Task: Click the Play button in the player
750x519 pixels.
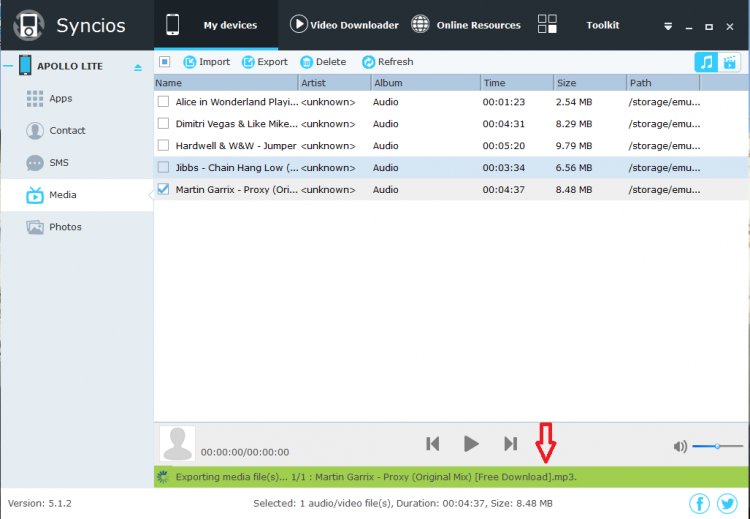Action: (471, 444)
